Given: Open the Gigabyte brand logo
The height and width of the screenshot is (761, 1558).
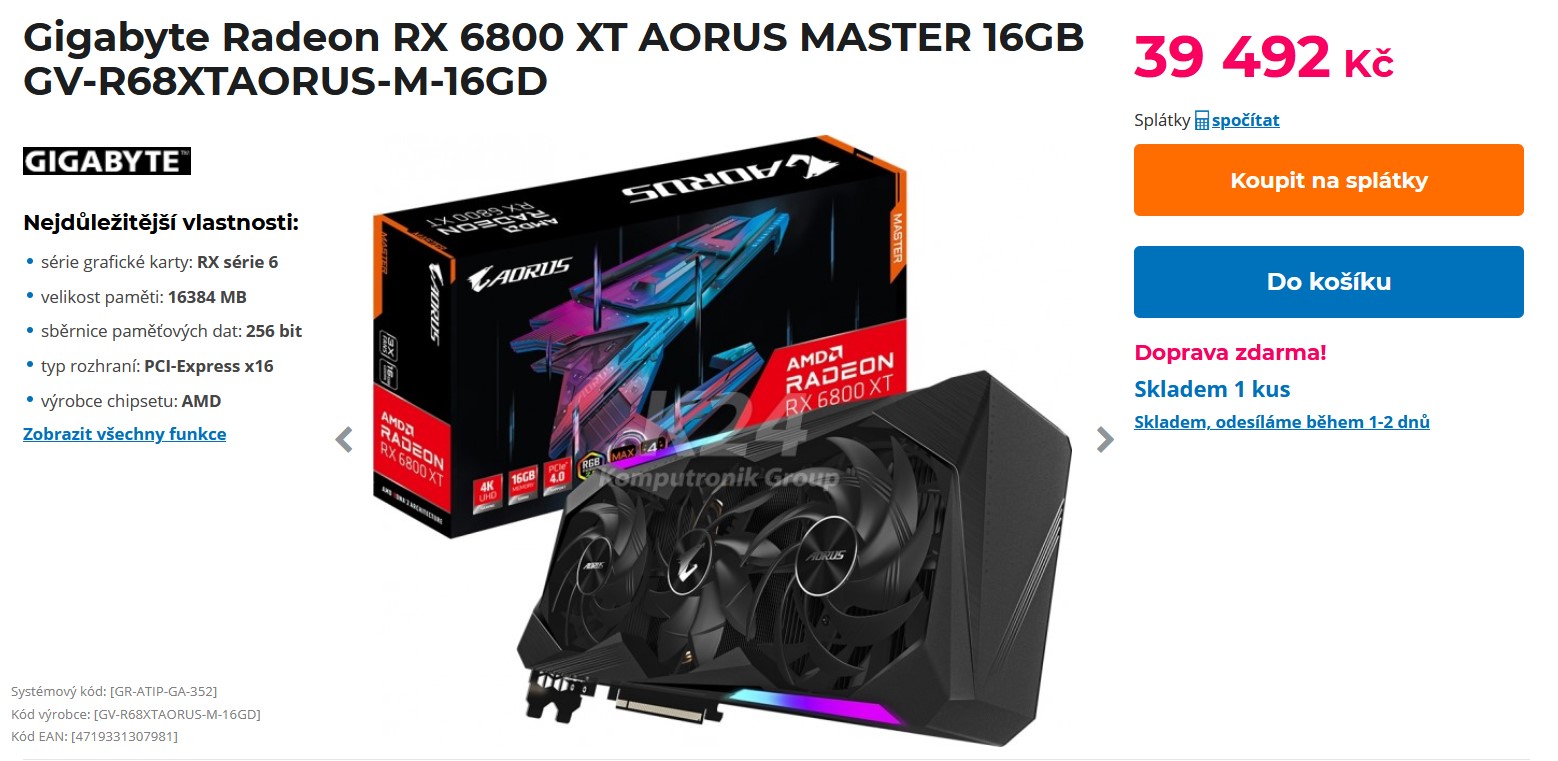Looking at the screenshot, I should point(107,161).
